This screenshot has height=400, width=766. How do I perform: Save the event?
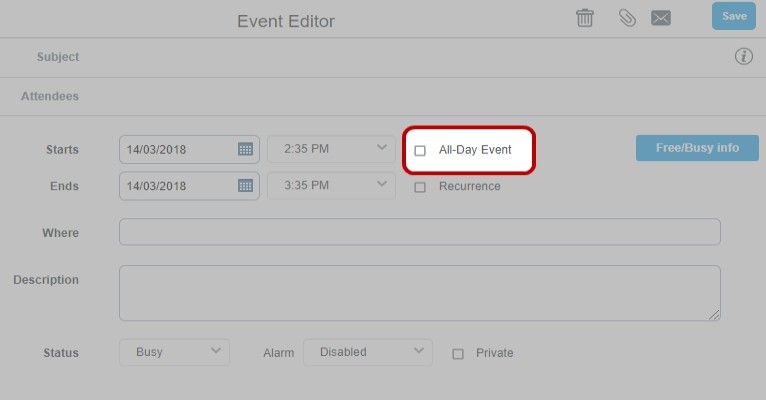coord(734,16)
